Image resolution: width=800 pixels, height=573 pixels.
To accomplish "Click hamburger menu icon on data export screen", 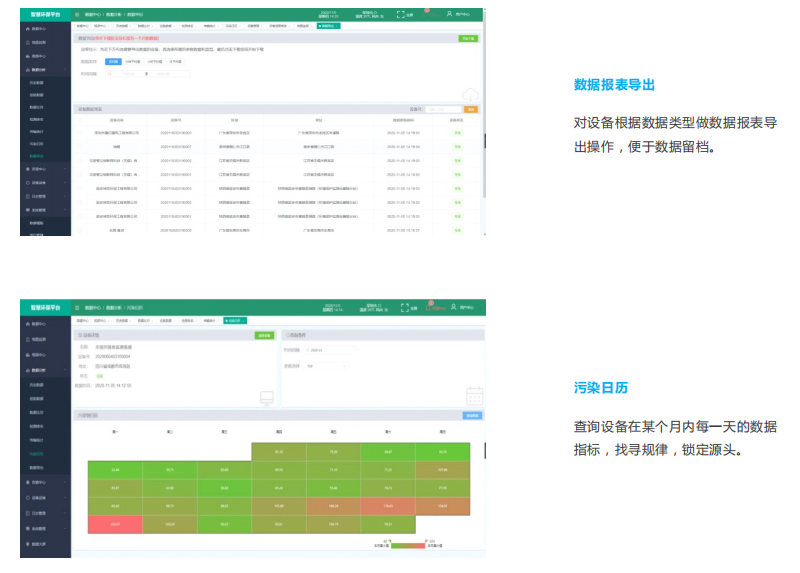I will 78,14.
